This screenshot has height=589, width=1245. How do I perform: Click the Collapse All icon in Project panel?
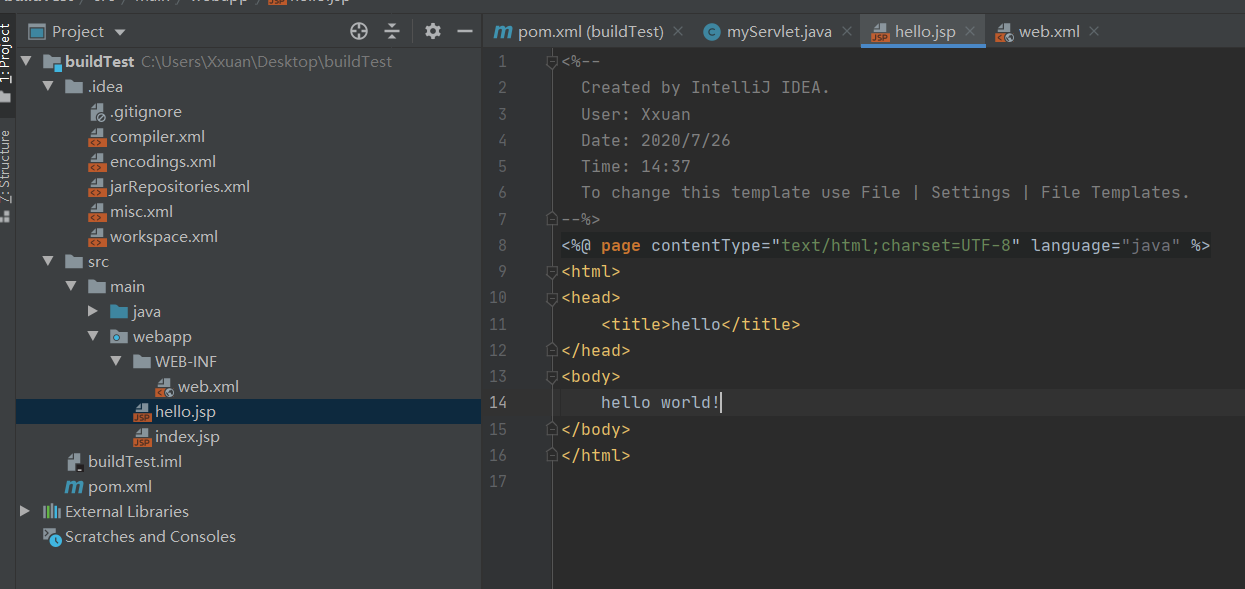[392, 31]
